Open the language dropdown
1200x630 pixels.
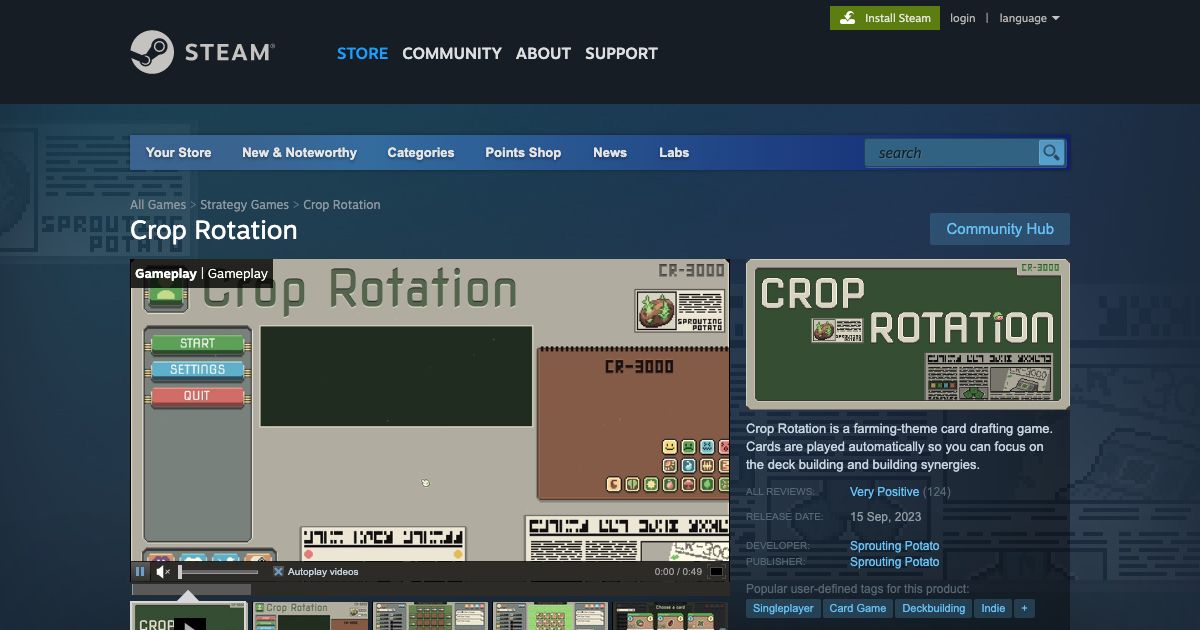(x=1029, y=17)
